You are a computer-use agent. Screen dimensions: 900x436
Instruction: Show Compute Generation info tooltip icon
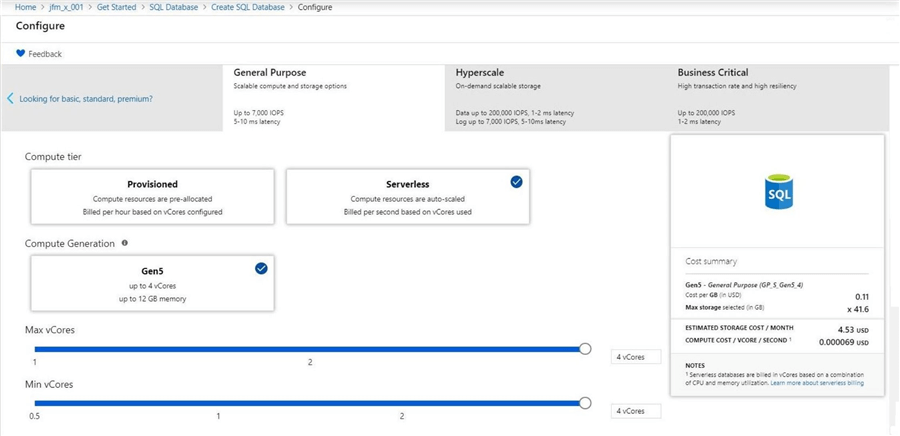125,243
